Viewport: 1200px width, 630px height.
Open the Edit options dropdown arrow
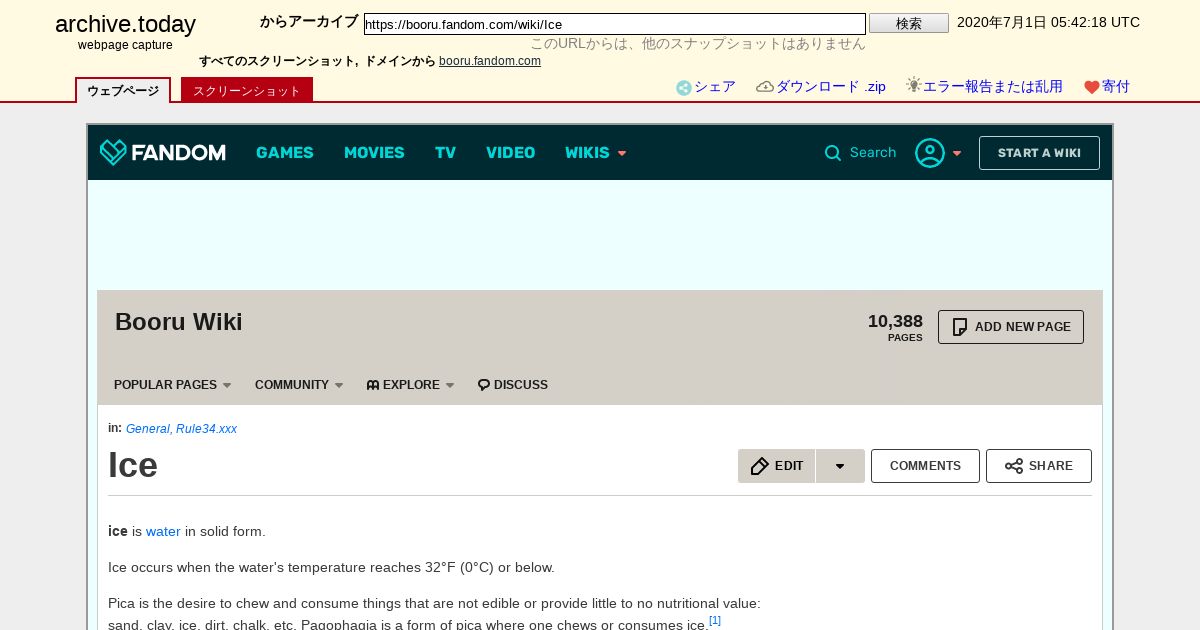tap(840, 466)
